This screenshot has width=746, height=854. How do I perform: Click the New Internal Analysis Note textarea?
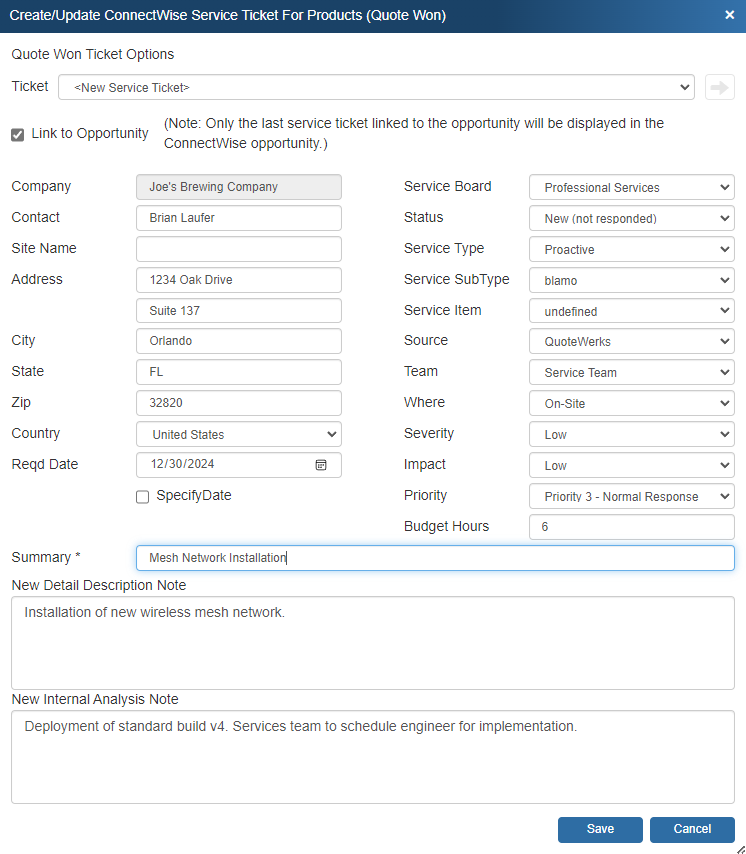pyautogui.click(x=371, y=757)
